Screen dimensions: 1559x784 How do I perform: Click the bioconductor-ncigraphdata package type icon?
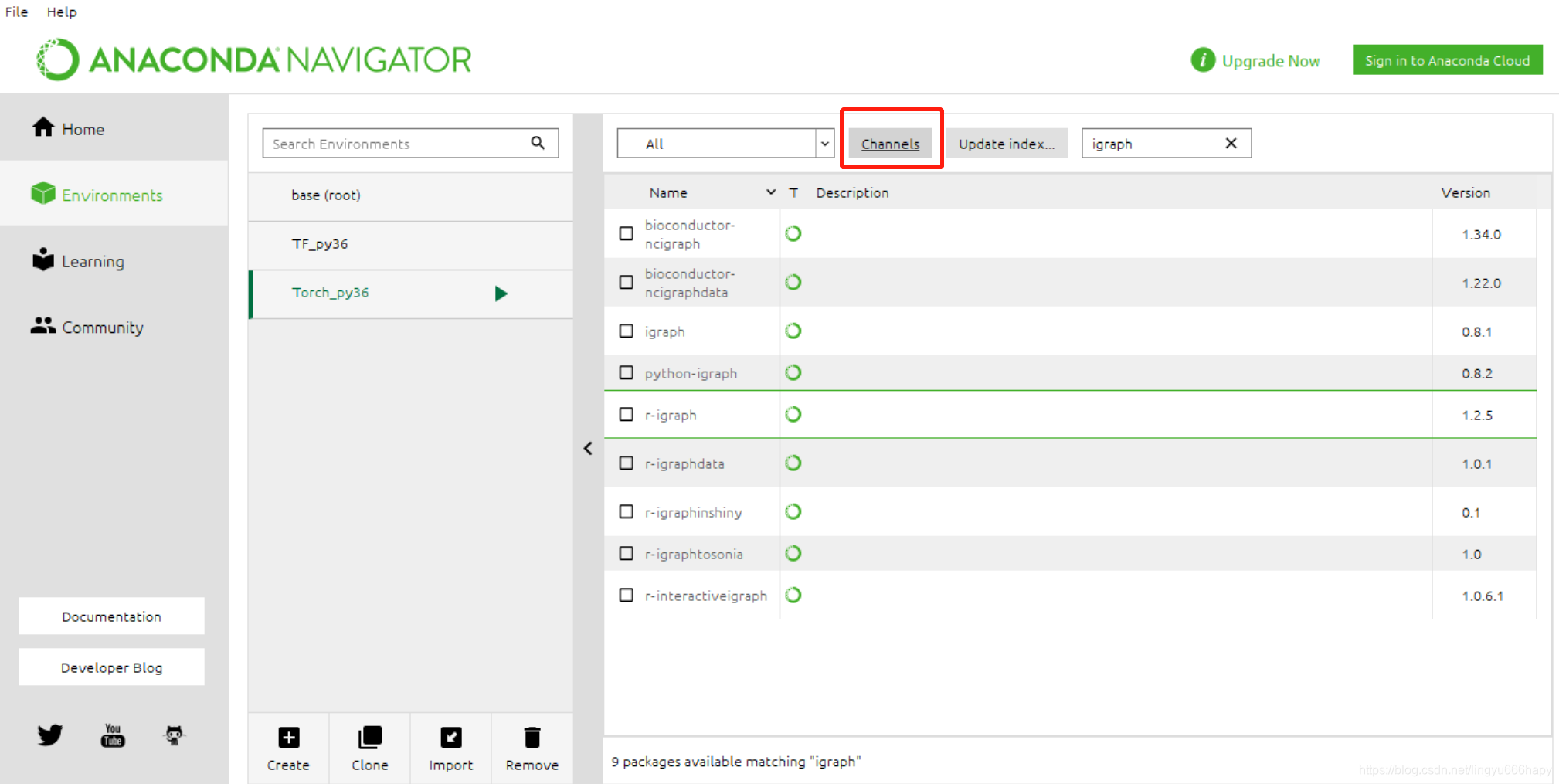[793, 282]
